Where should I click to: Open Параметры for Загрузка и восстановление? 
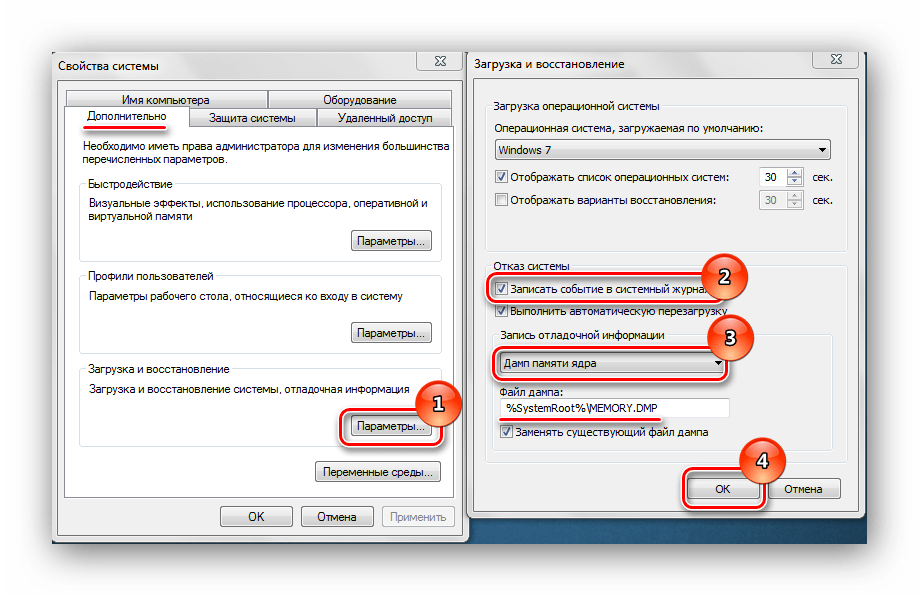[x=391, y=426]
